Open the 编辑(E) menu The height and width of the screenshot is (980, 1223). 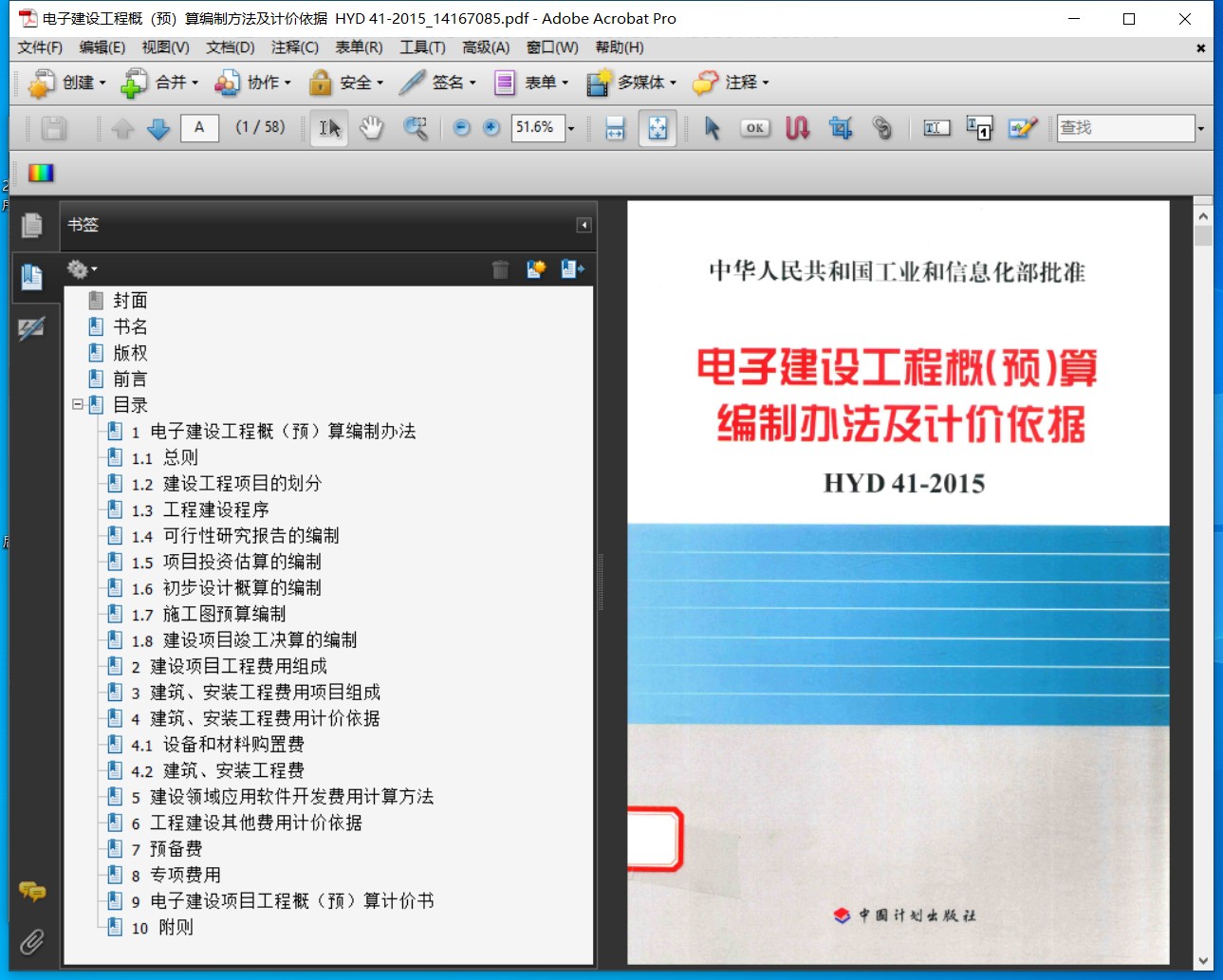(x=102, y=47)
